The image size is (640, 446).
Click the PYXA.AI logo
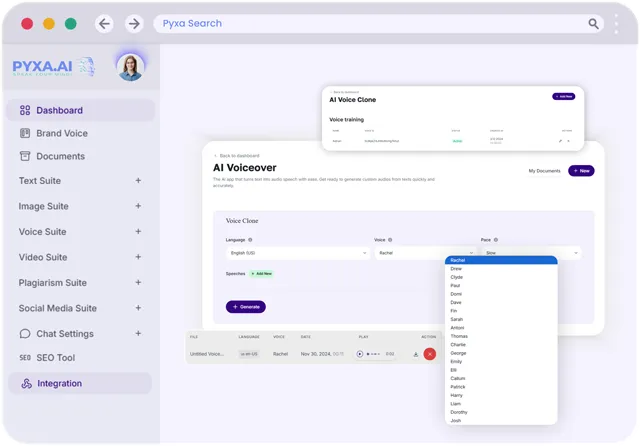(x=53, y=67)
